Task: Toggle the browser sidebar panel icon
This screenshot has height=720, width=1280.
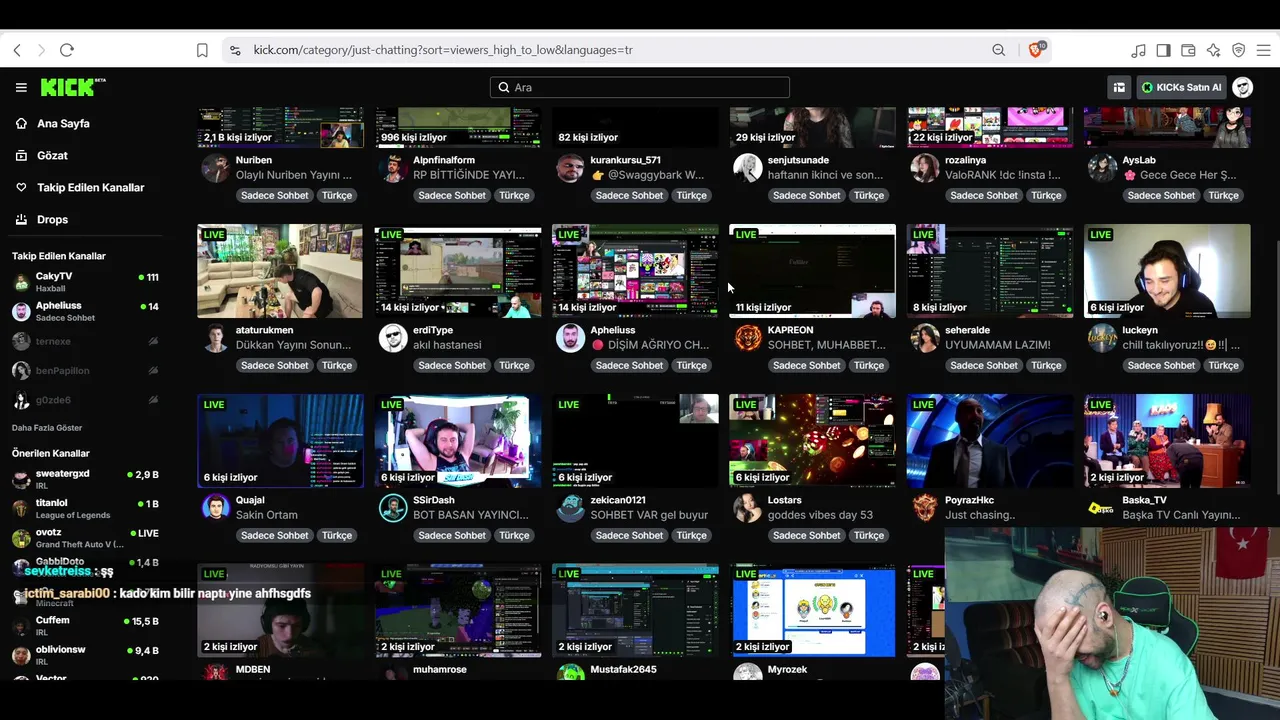Action: click(x=1163, y=50)
